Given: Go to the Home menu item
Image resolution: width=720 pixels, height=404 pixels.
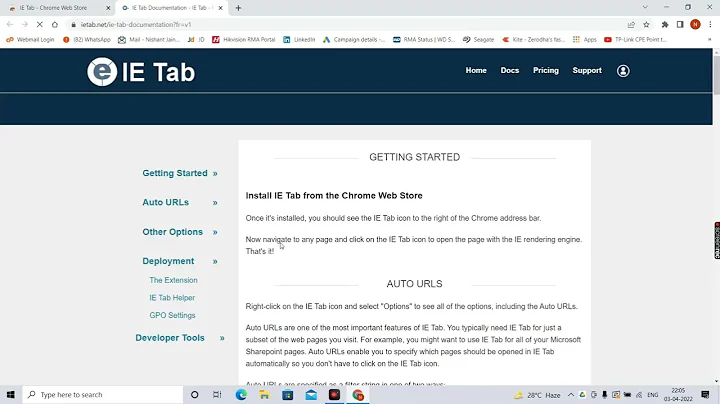Looking at the screenshot, I should (476, 70).
